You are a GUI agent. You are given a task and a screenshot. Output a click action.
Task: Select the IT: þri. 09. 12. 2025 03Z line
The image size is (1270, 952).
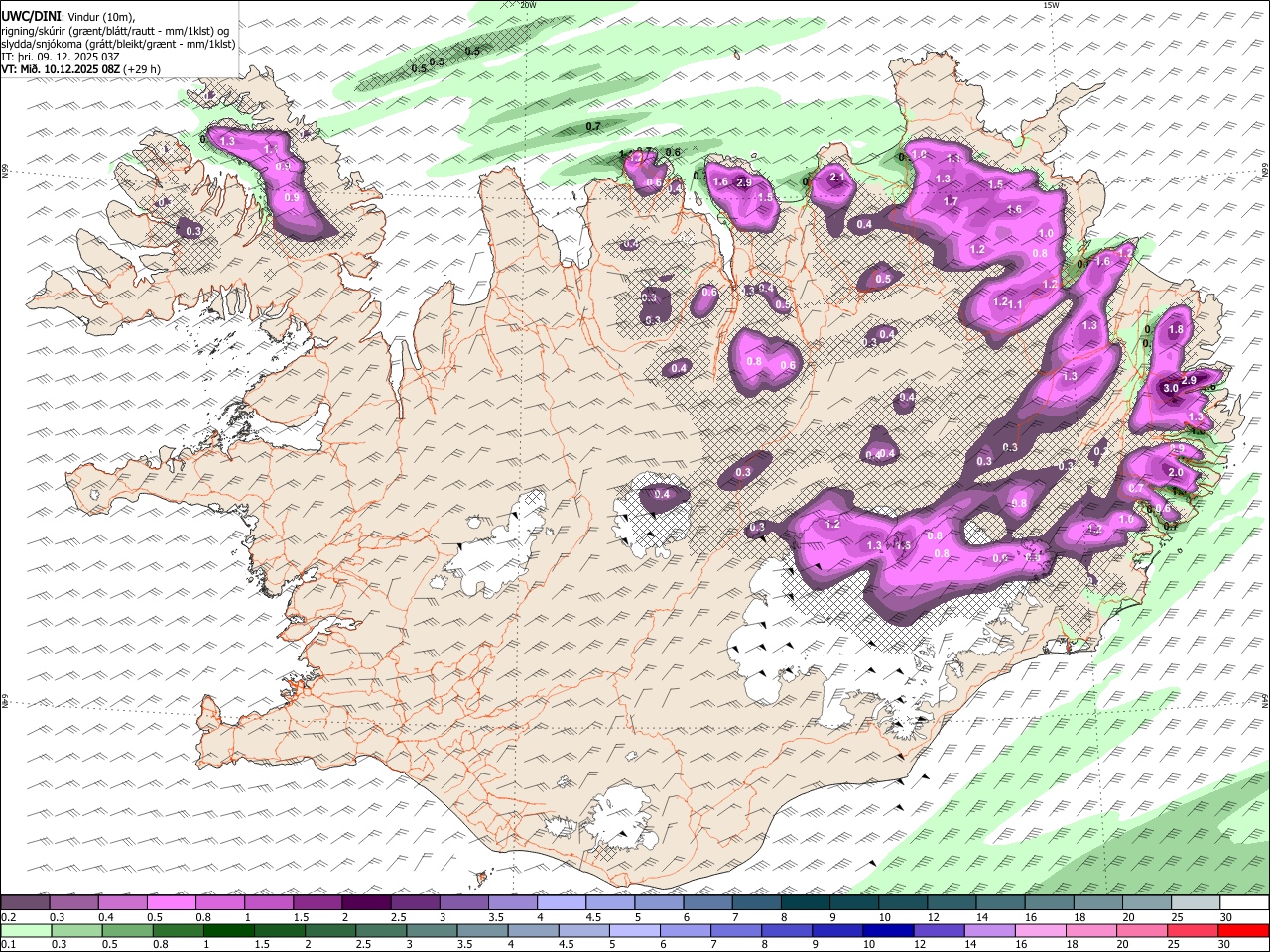pos(62,57)
